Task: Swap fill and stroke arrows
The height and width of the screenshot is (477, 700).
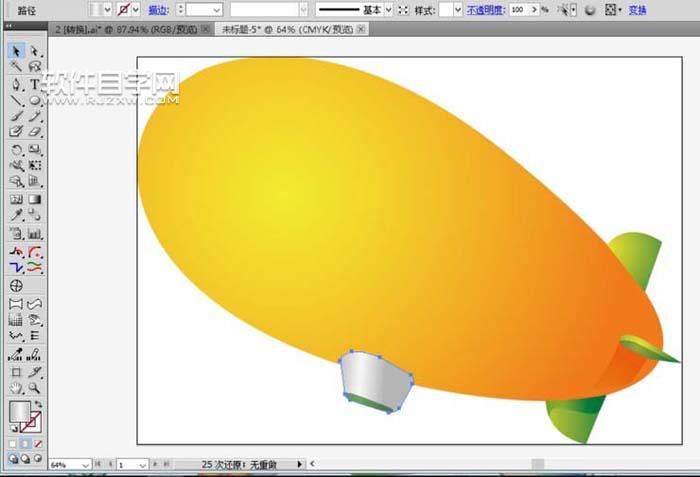Action: [39, 404]
